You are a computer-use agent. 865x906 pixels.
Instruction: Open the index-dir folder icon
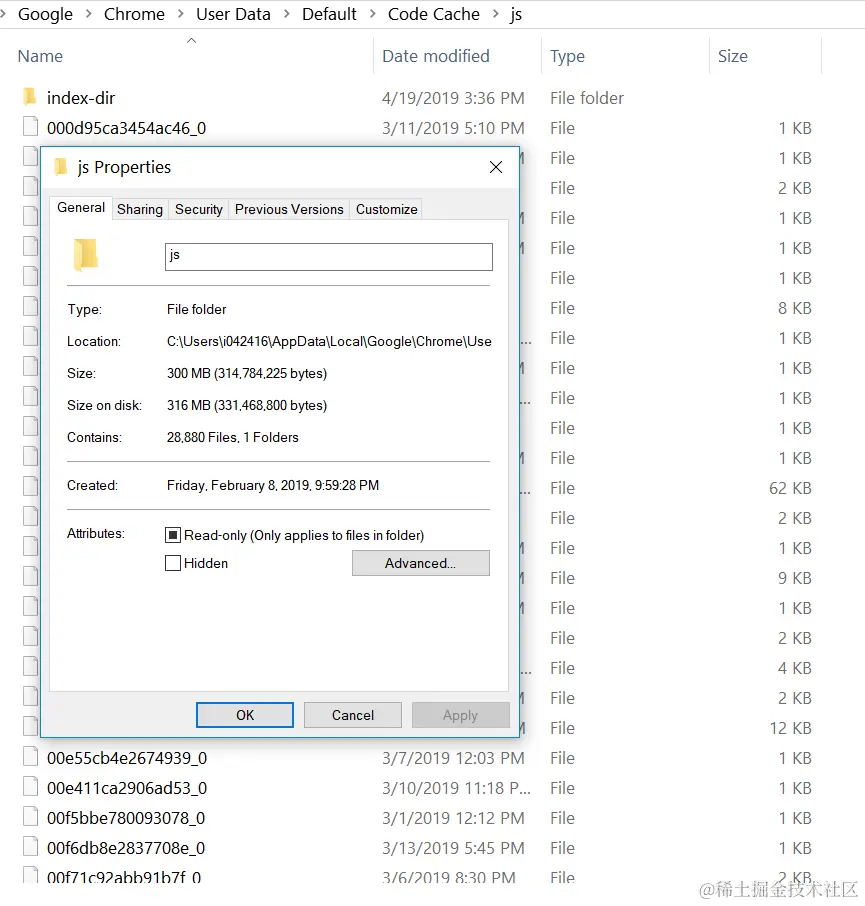click(x=31, y=97)
